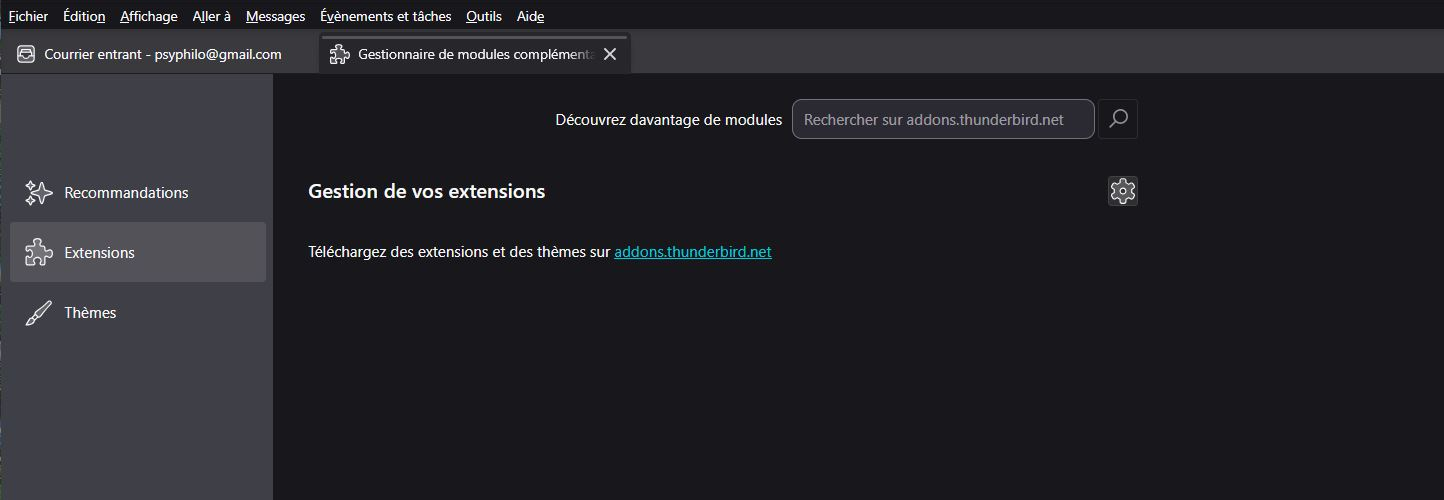
Task: Open the Édition menu
Action: coord(84,16)
